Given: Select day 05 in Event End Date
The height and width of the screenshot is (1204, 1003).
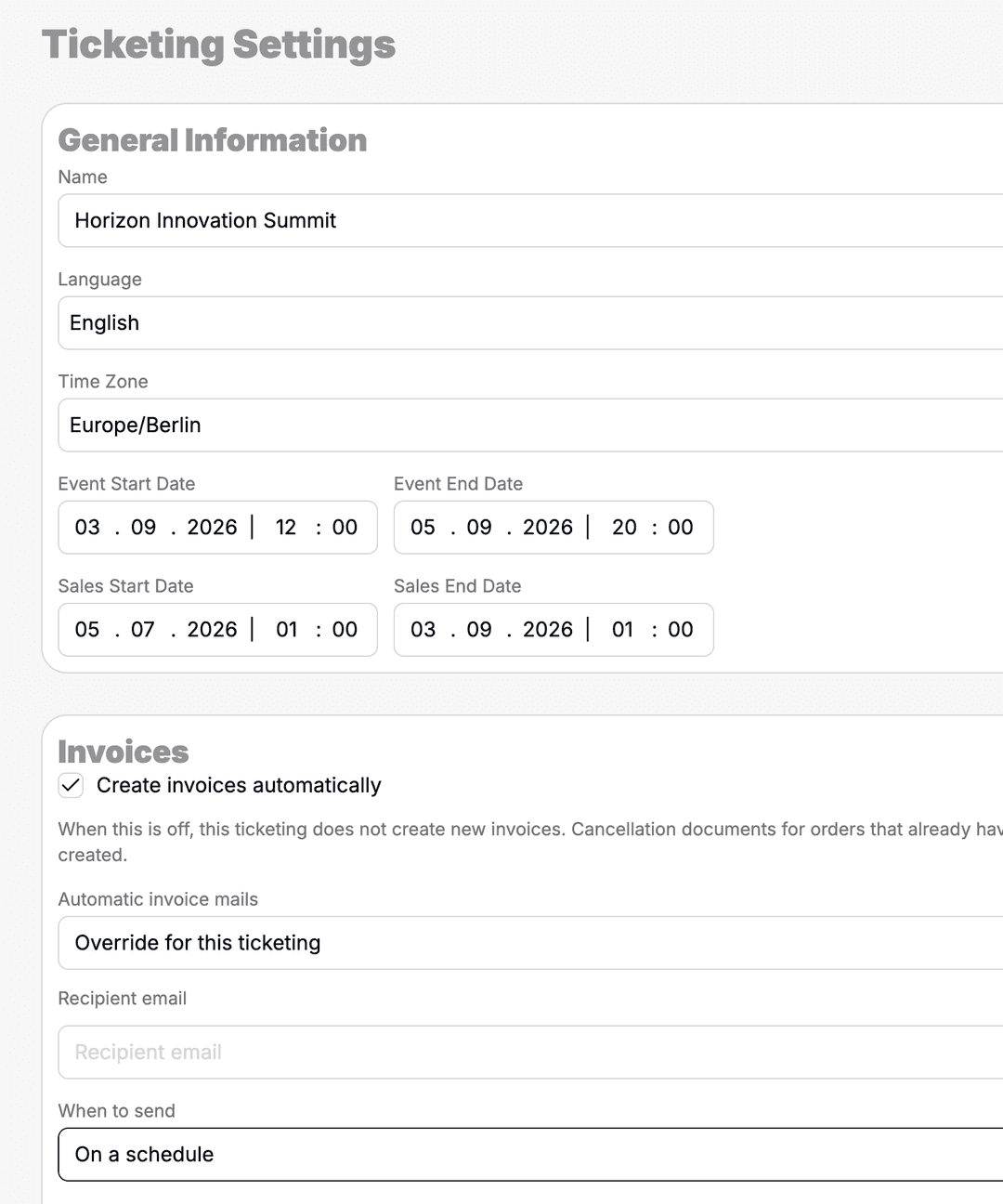Looking at the screenshot, I should [x=423, y=528].
